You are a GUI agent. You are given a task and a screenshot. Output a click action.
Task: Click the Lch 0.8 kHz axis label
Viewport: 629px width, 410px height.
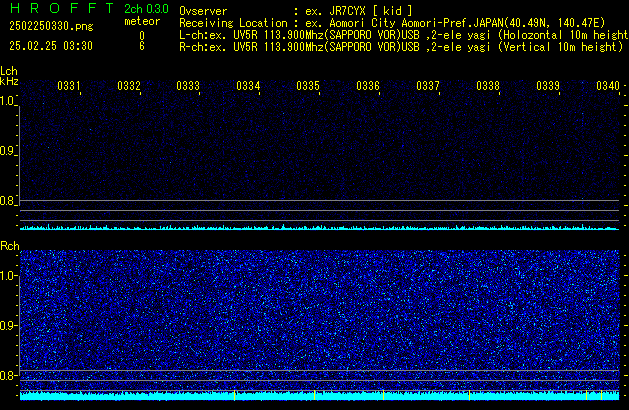pyautogui.click(x=7, y=201)
